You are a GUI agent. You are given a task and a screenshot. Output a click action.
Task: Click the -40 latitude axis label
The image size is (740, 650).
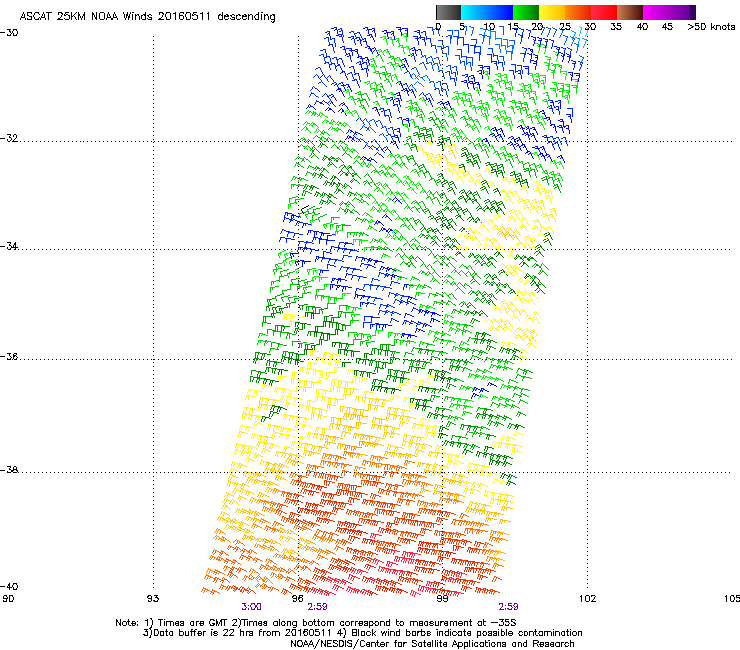coord(9,586)
